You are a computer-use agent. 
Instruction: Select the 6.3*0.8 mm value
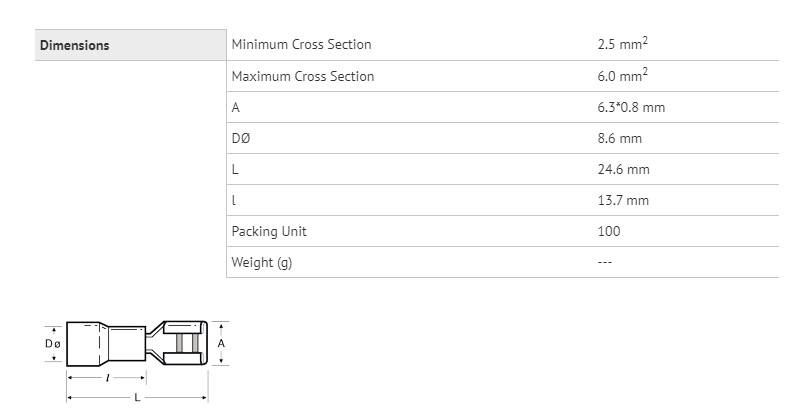click(631, 108)
